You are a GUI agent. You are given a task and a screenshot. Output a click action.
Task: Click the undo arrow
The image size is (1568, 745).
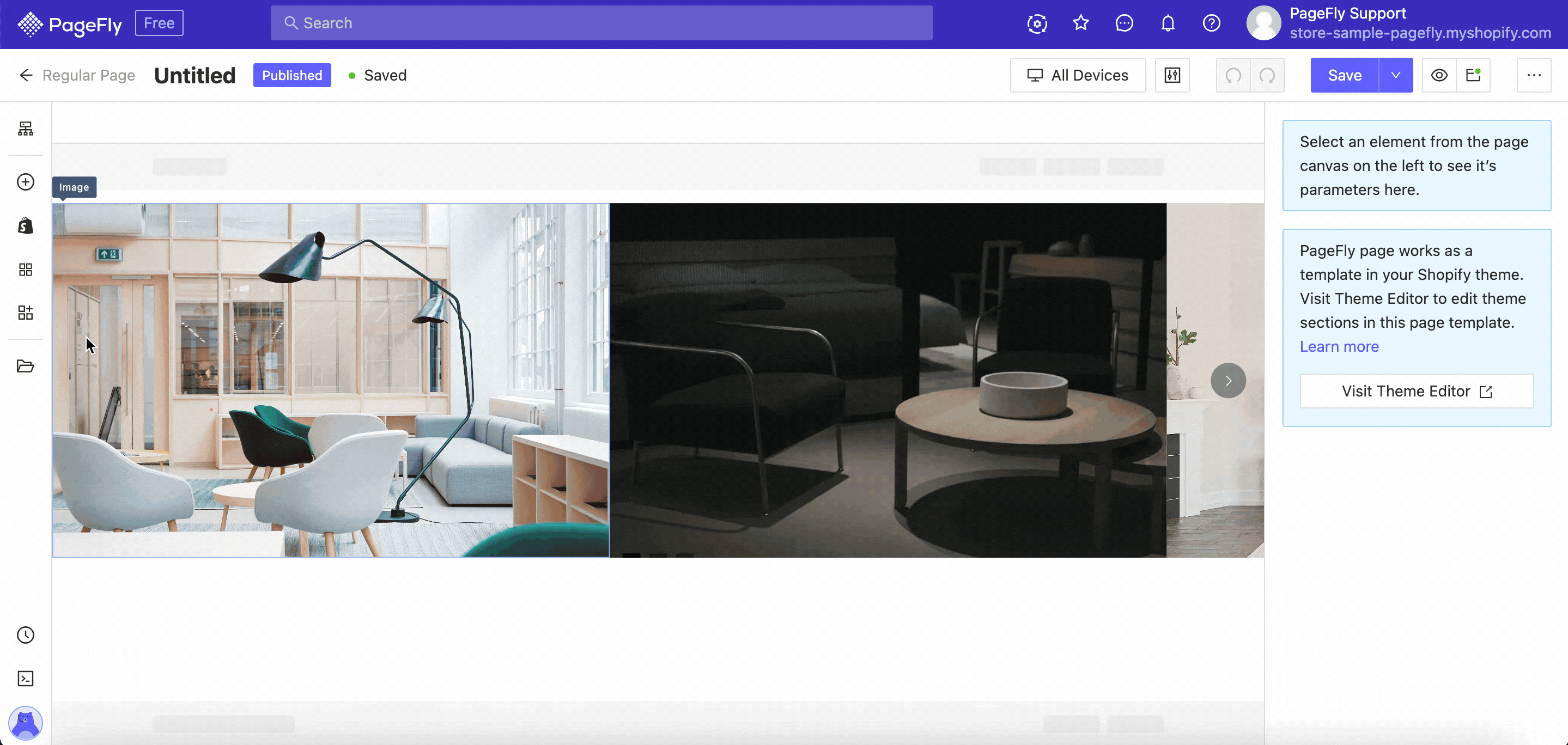1233,75
